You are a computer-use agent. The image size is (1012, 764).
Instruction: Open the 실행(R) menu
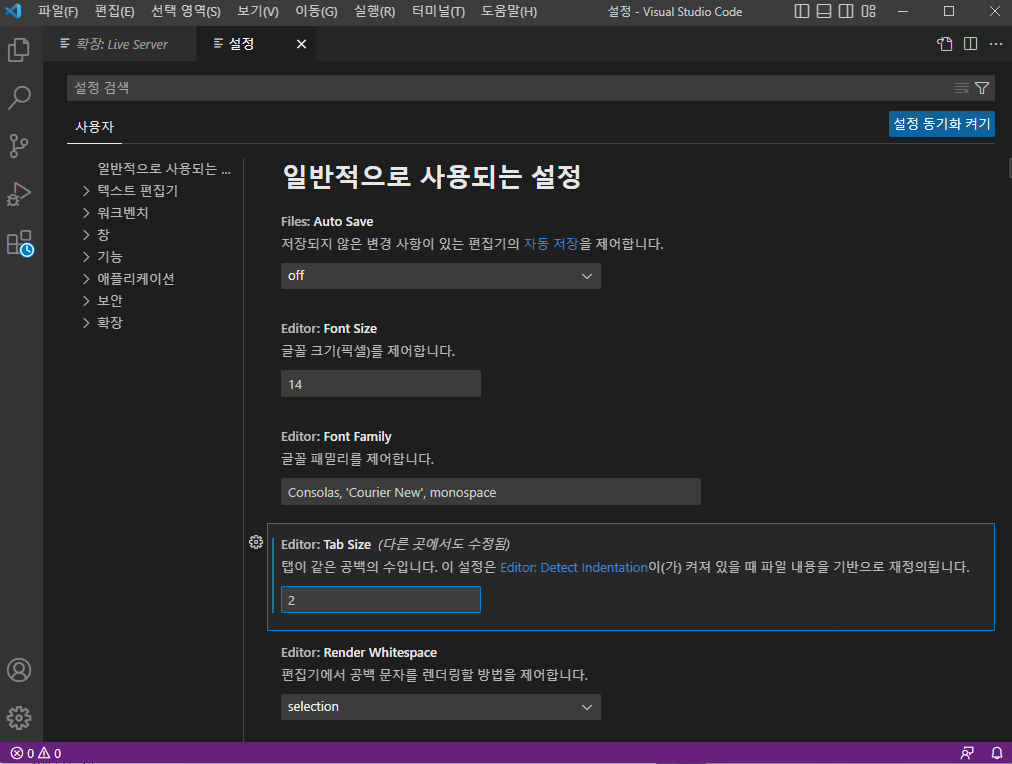pos(374,11)
